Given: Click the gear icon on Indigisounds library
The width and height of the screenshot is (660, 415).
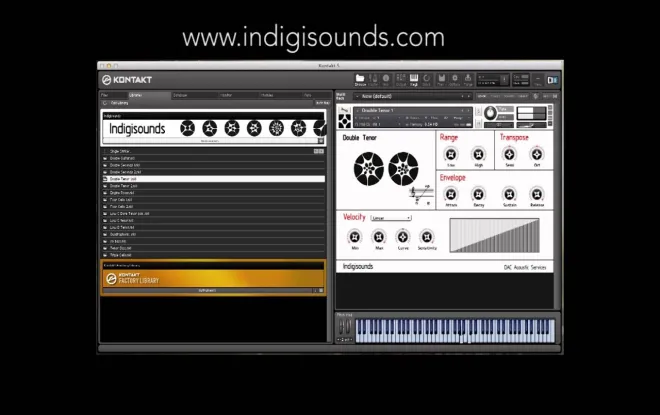Looking at the screenshot, I should [x=321, y=141].
